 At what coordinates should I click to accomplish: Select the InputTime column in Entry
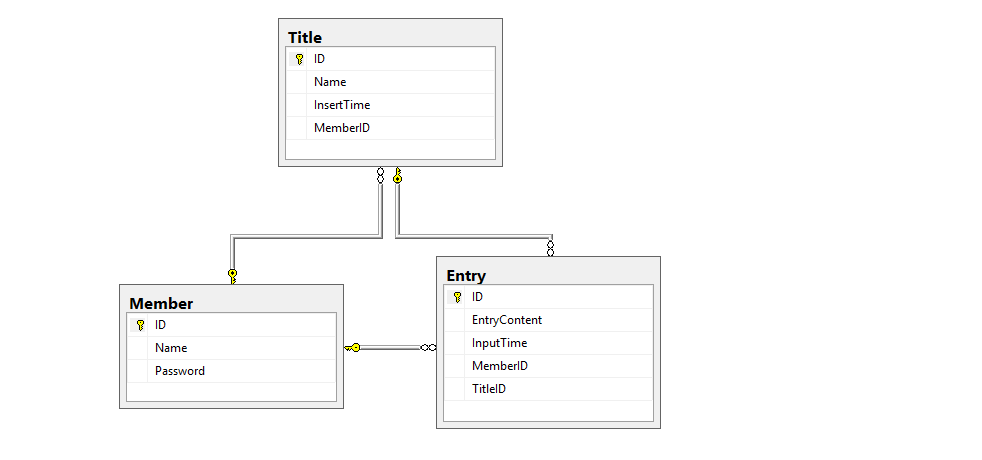[x=499, y=343]
